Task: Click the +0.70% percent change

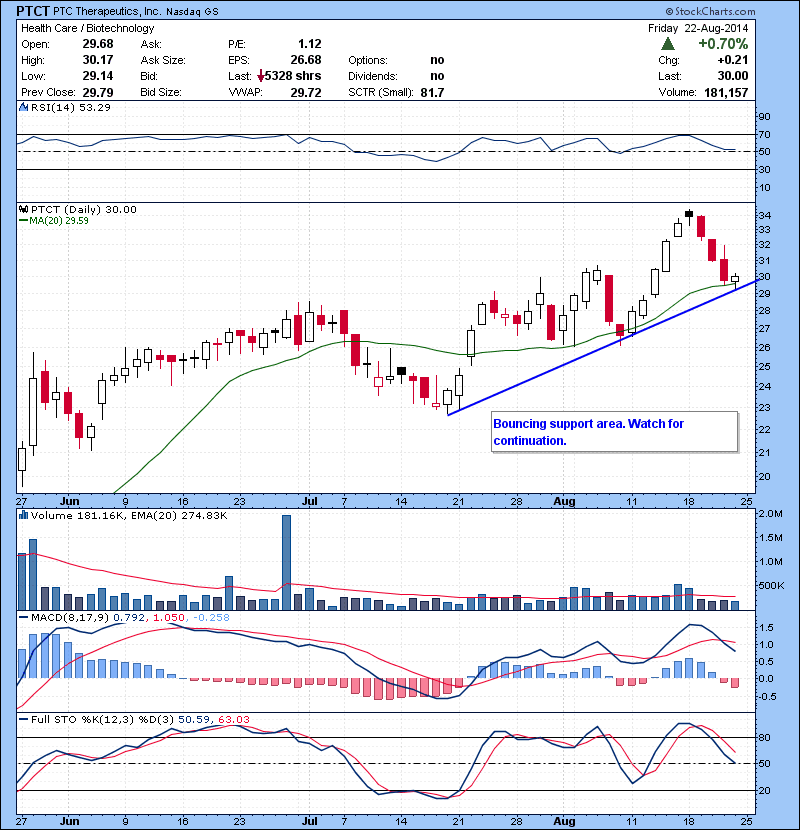Action: pos(723,43)
